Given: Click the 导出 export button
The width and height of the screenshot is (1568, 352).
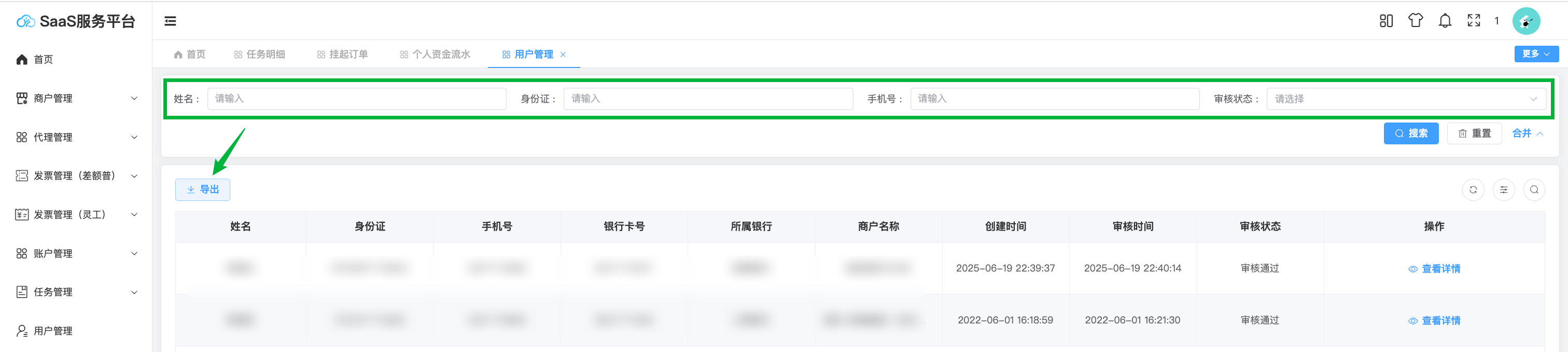Looking at the screenshot, I should 203,190.
